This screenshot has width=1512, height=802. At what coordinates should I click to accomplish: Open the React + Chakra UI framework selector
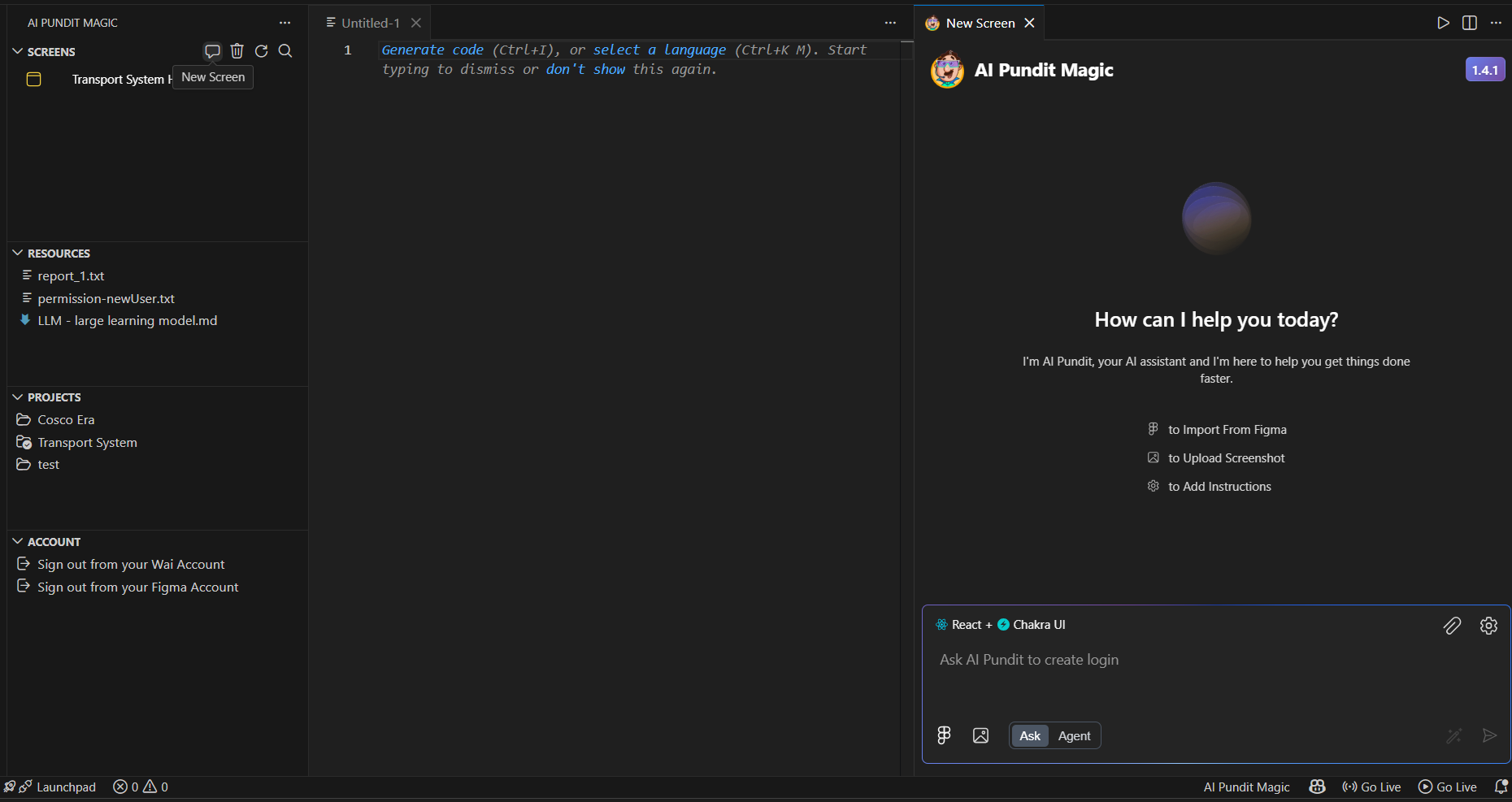pos(1001,625)
